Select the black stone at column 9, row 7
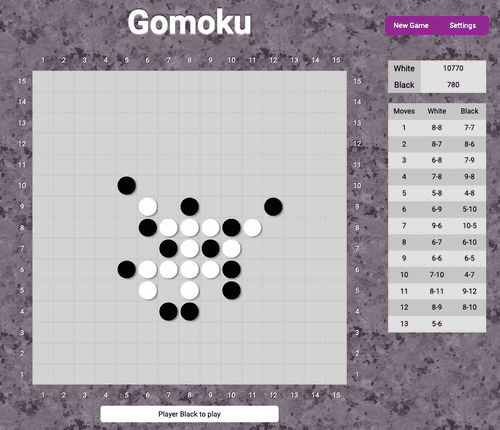 click(211, 249)
